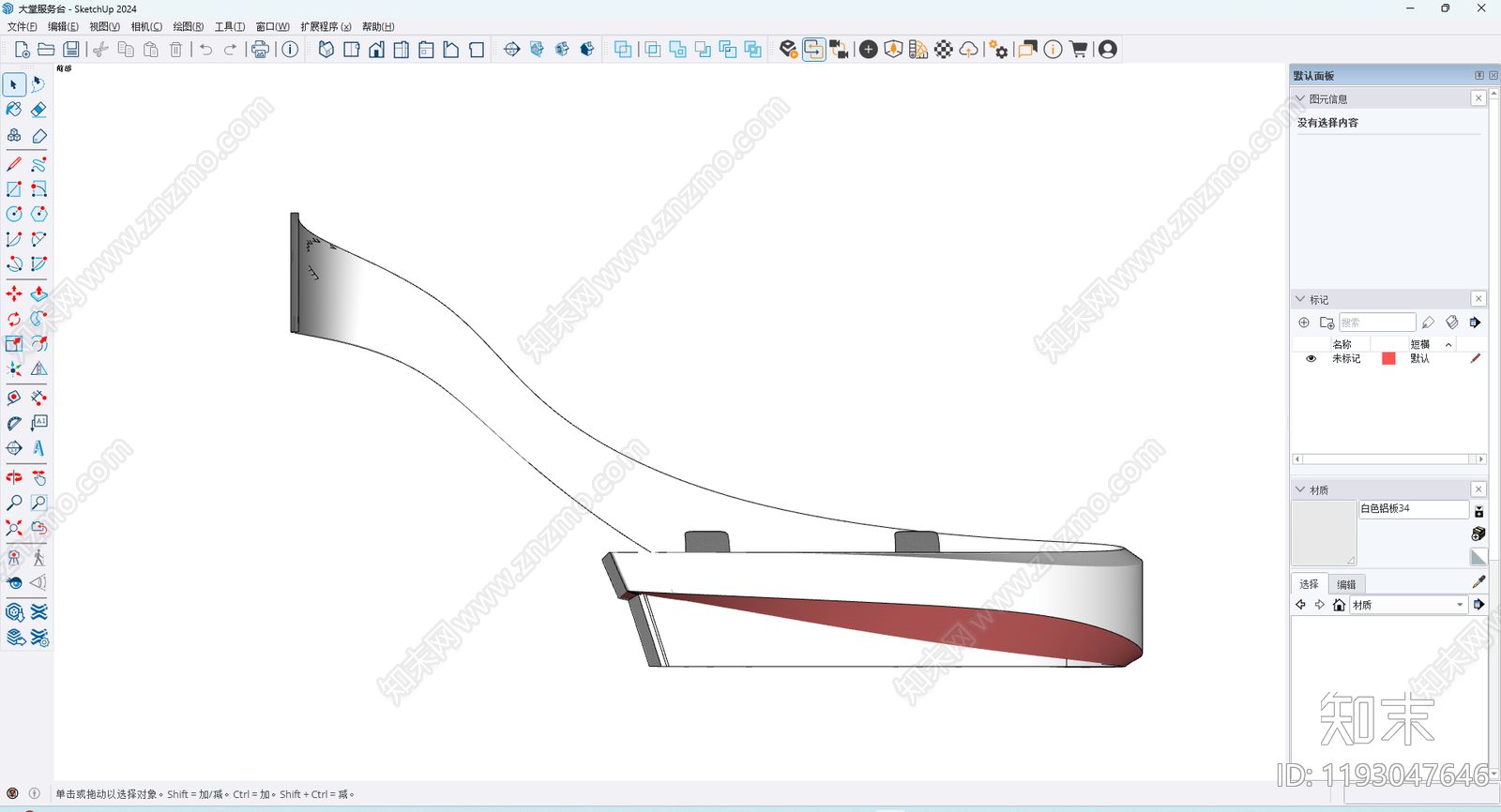
Task: Open the 3D Warehouse plus icon
Action: point(869,50)
